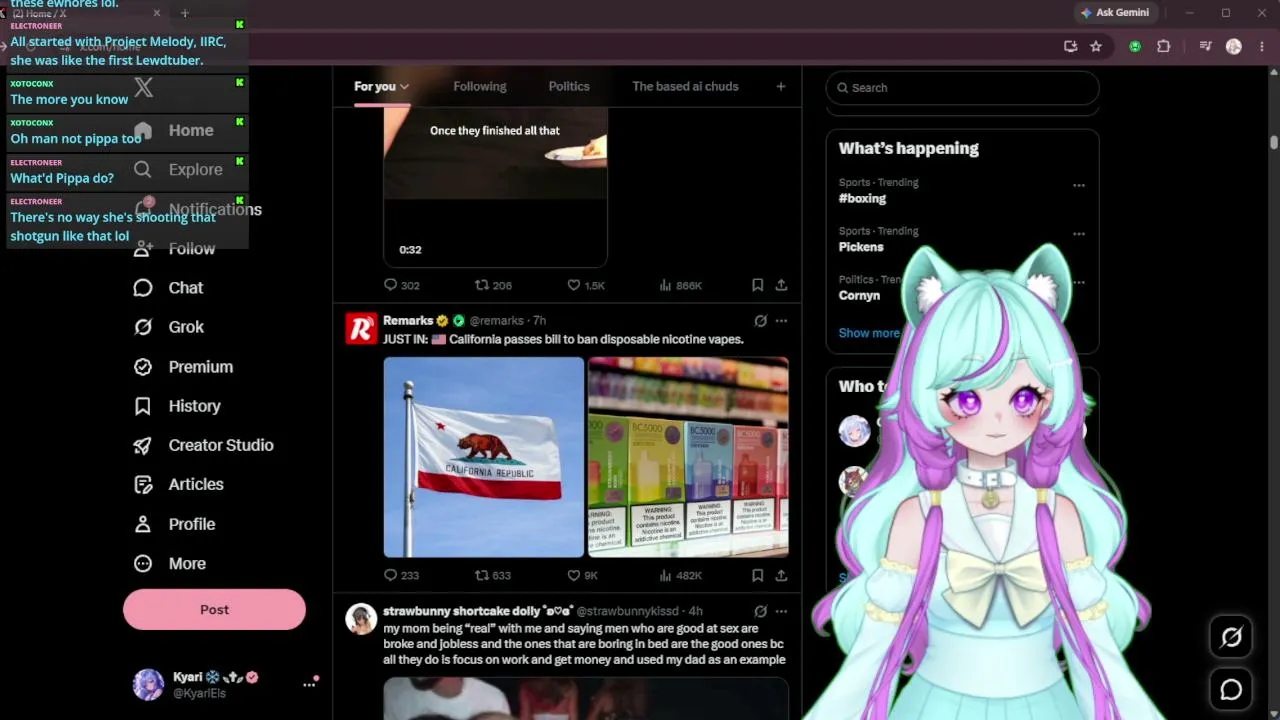Image resolution: width=1280 pixels, height=720 pixels.
Task: Open the #boxing trending topic
Action: 862,198
